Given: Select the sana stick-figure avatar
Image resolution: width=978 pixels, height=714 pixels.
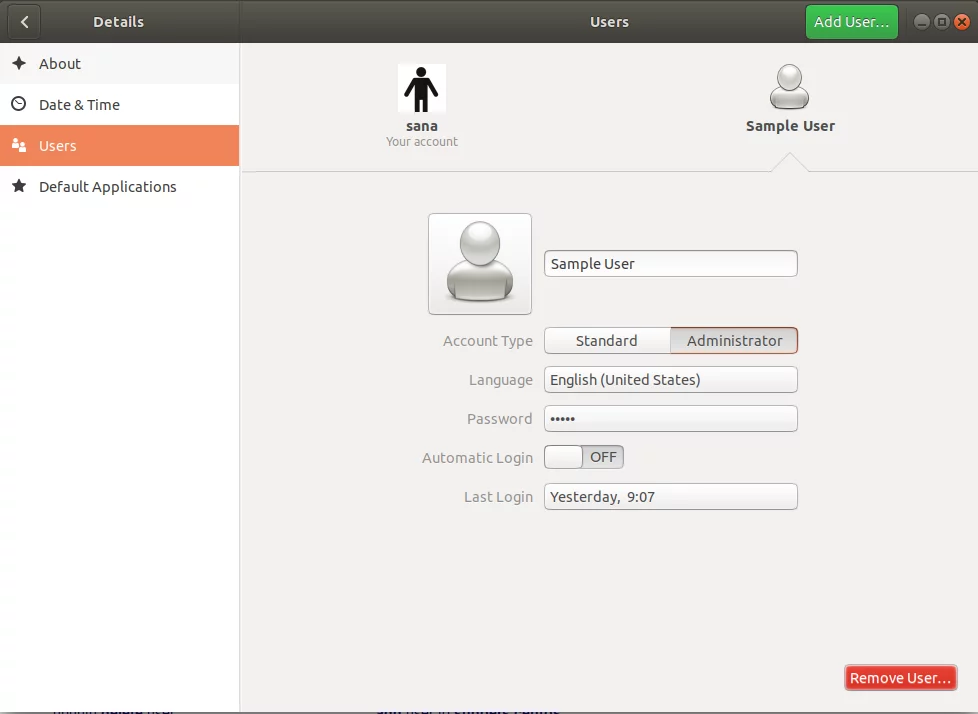Looking at the screenshot, I should [422, 89].
